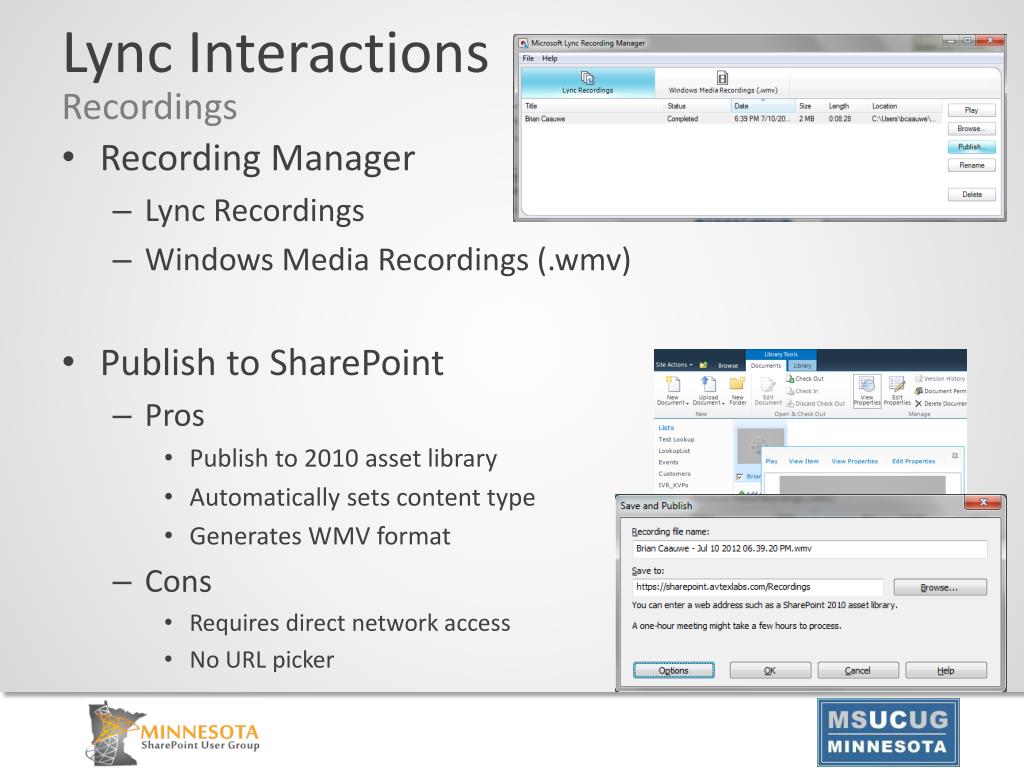Click Check In in the SharePoint ribbon

(x=803, y=391)
